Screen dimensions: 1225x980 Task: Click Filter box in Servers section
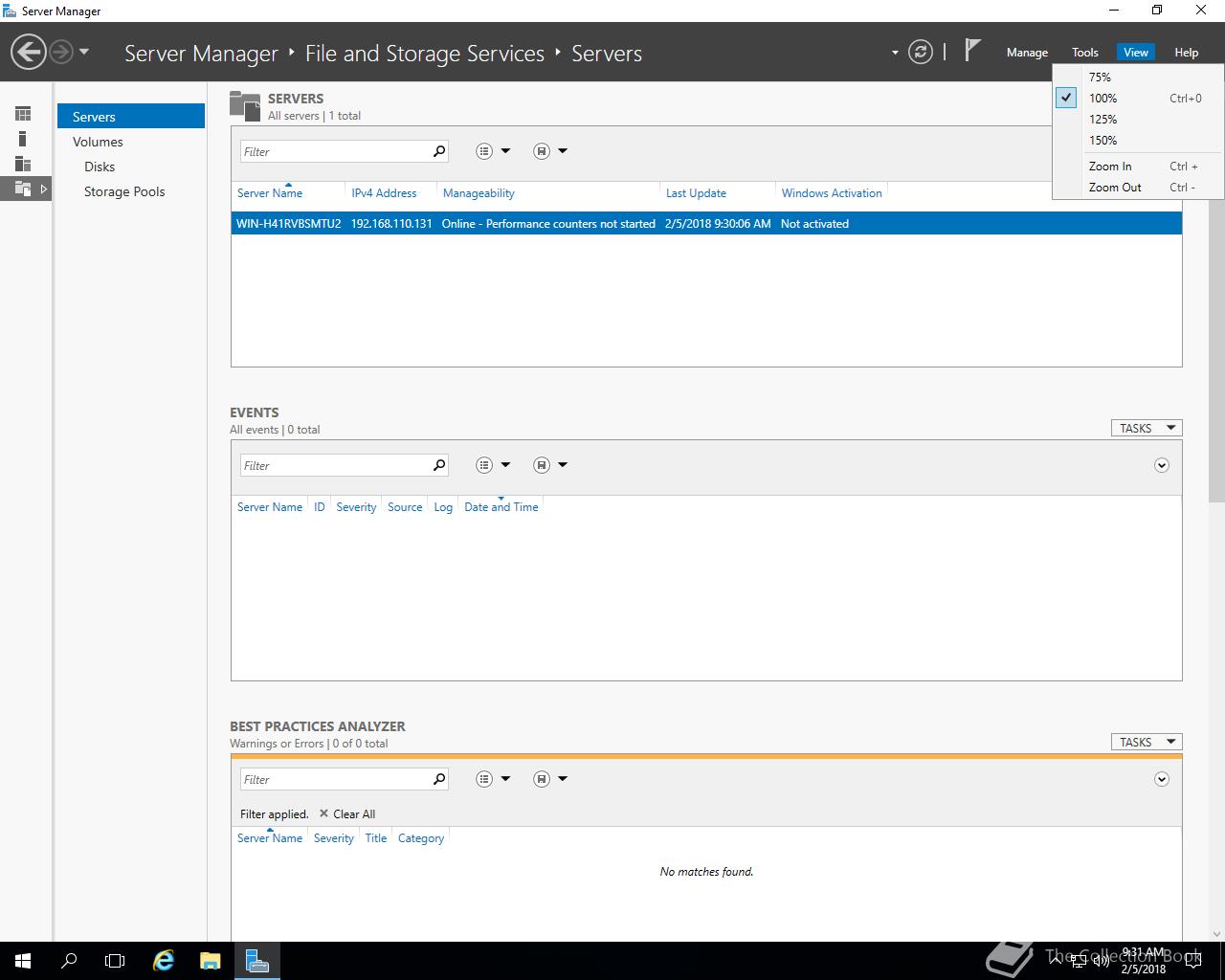(334, 151)
